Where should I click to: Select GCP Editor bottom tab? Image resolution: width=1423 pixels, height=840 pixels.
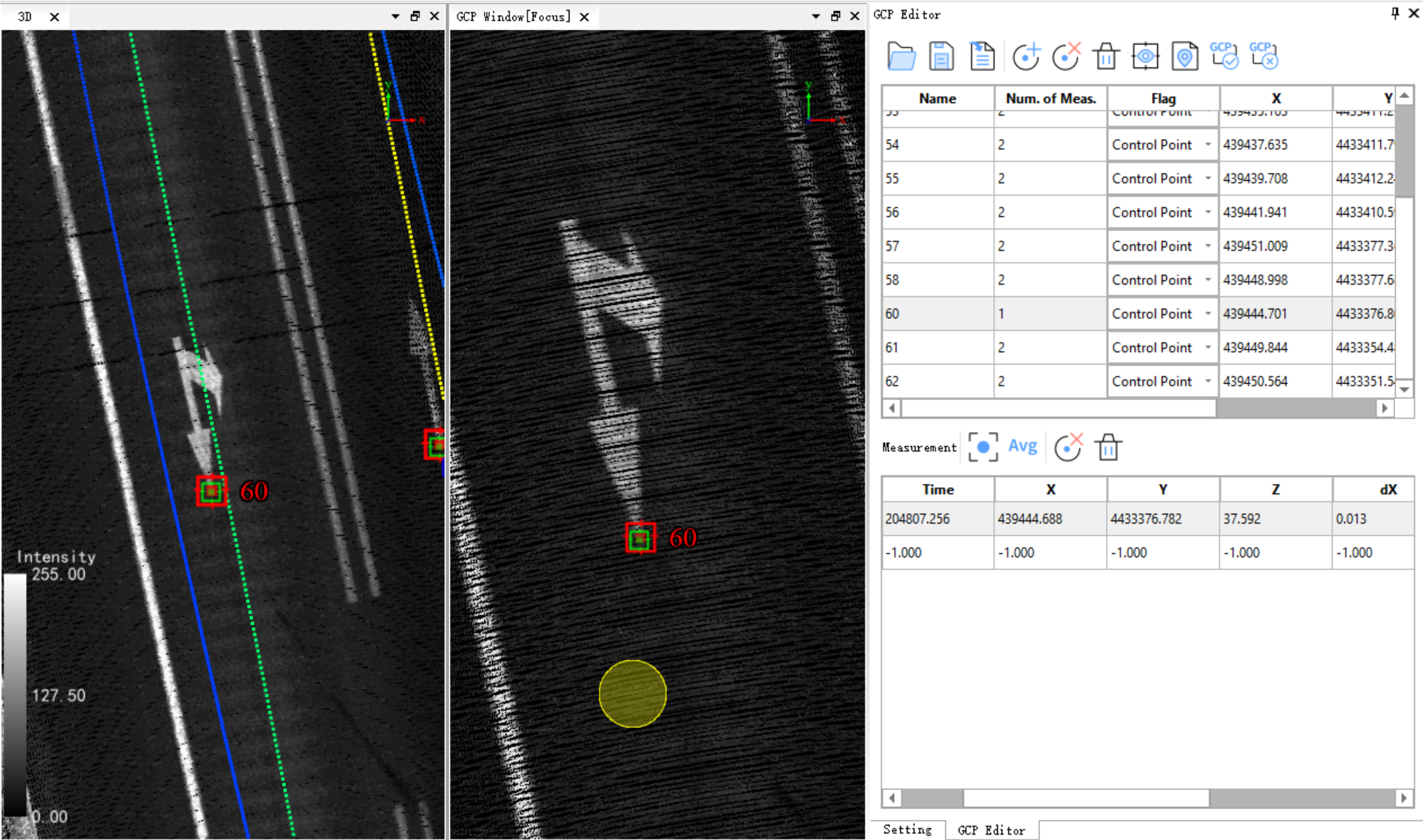tap(991, 829)
